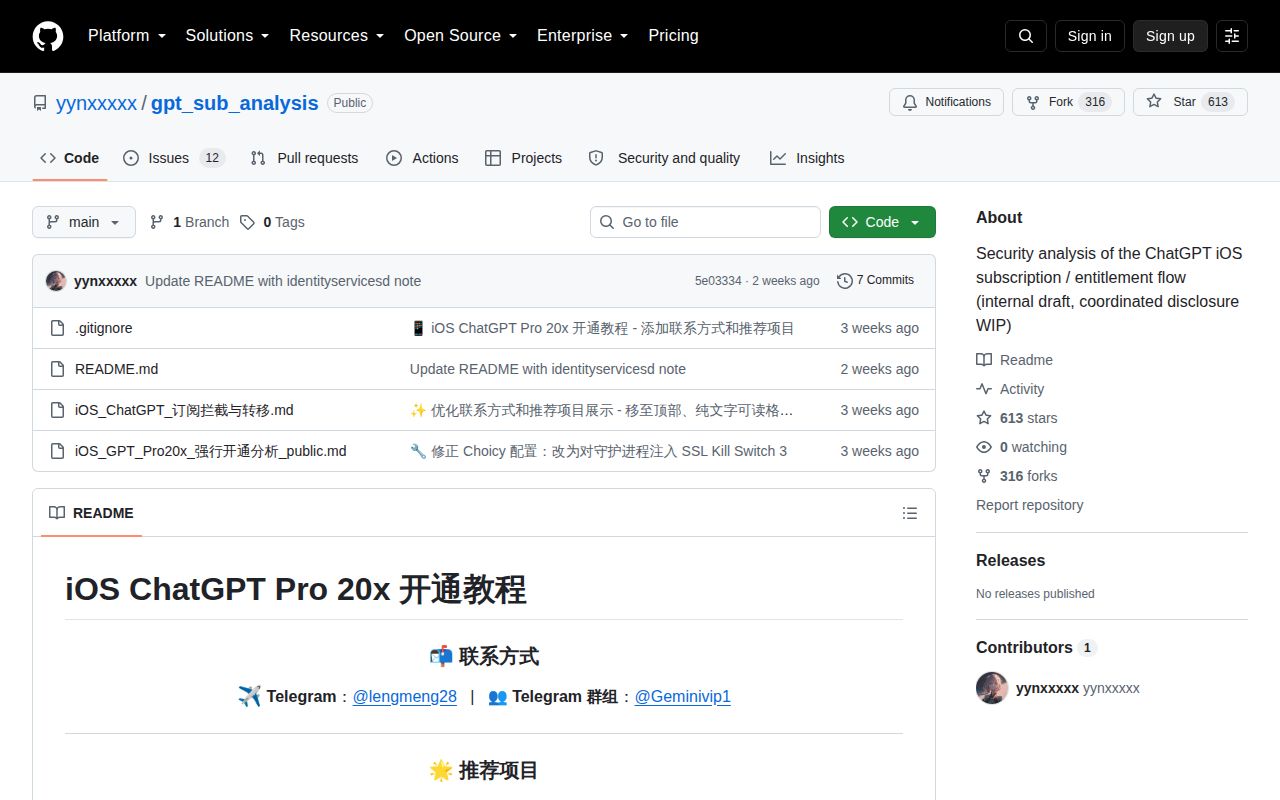The height and width of the screenshot is (800, 1280).
Task: Open the Projects tab
Action: coord(523,158)
